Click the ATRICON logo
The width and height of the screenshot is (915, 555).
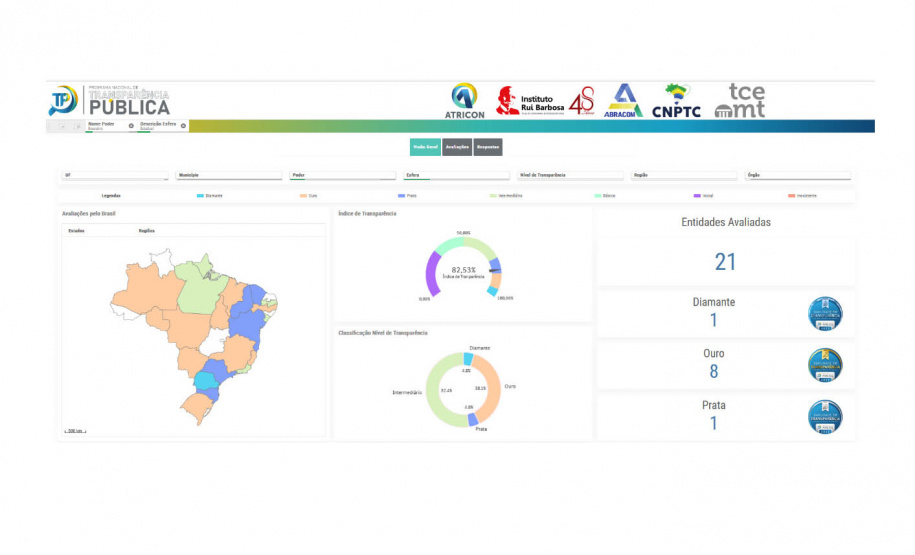[464, 101]
